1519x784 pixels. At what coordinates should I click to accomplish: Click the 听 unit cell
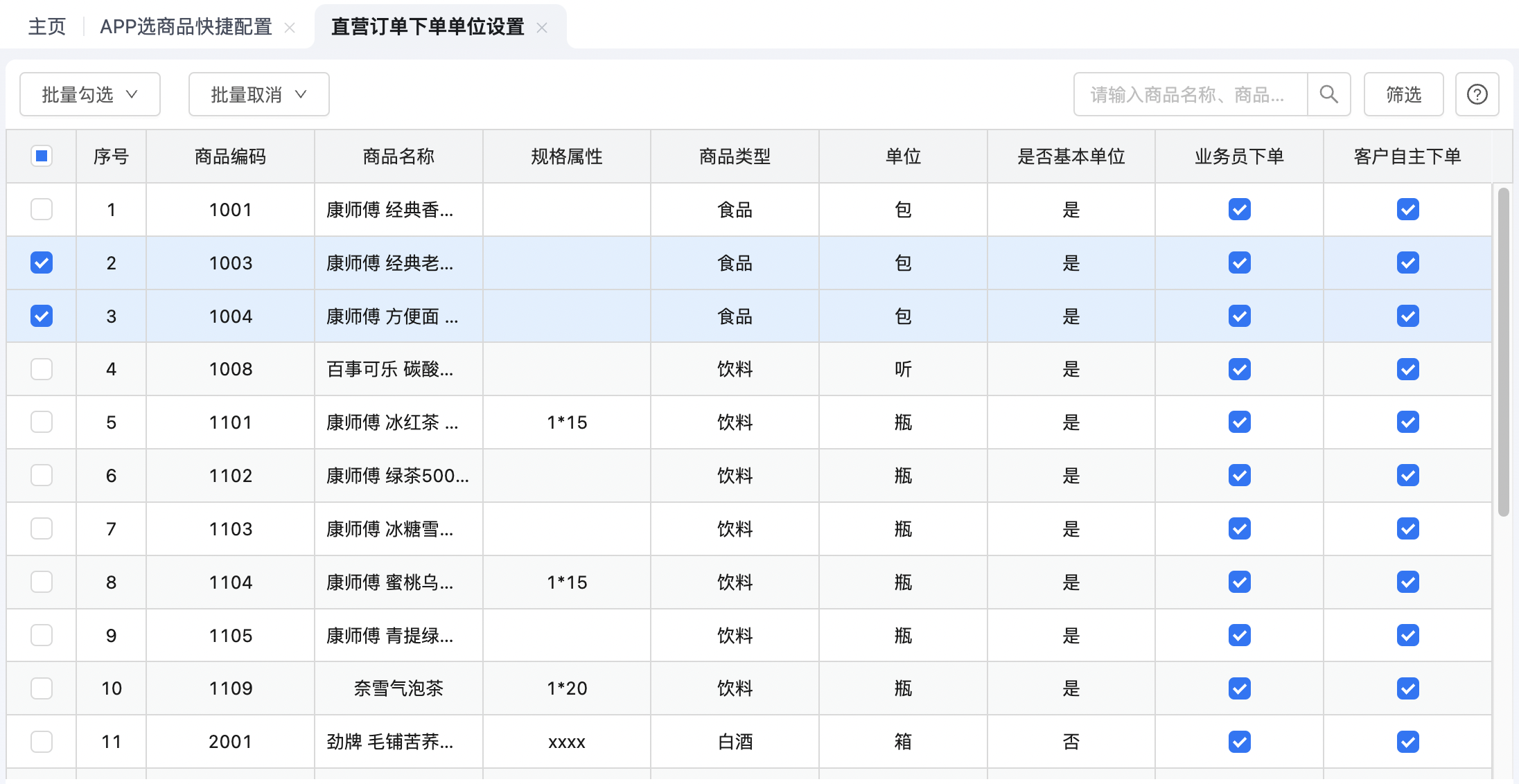(x=904, y=369)
